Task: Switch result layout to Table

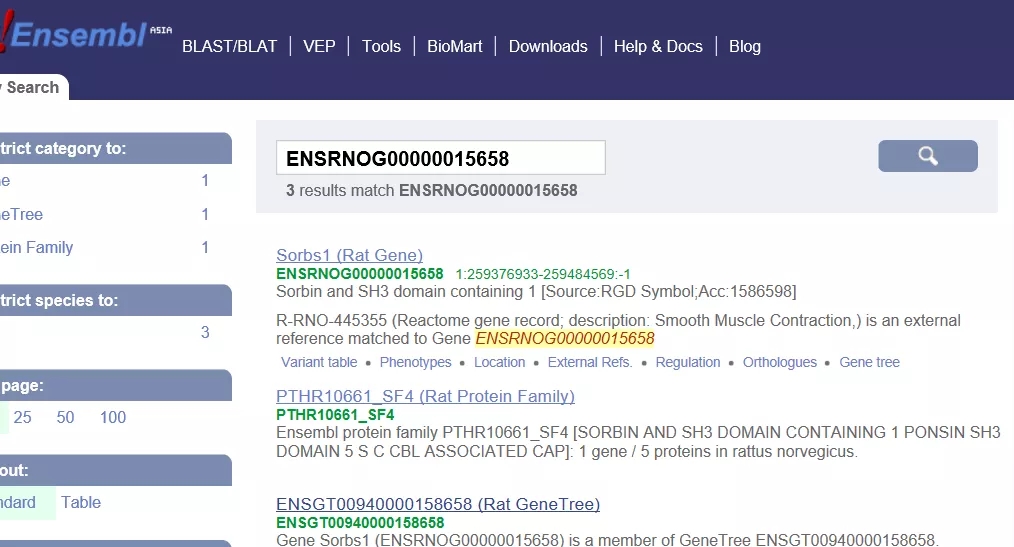Action: coord(81,502)
